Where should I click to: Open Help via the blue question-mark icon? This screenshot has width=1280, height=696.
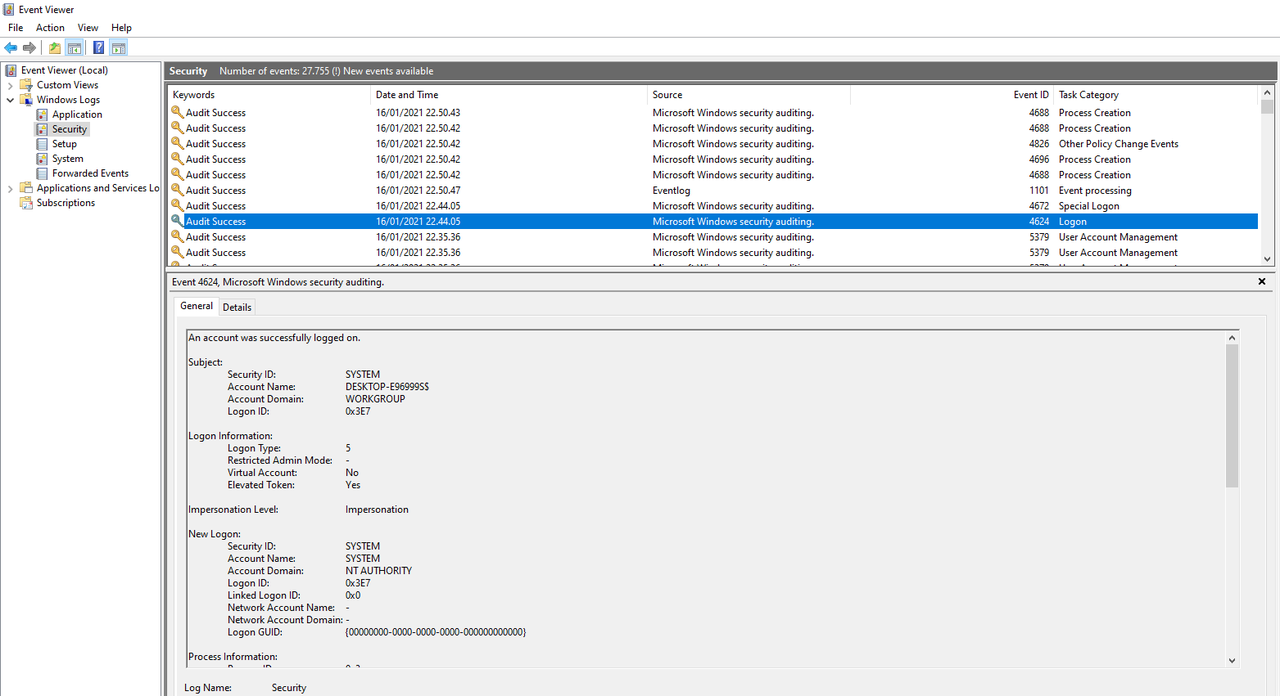[99, 48]
